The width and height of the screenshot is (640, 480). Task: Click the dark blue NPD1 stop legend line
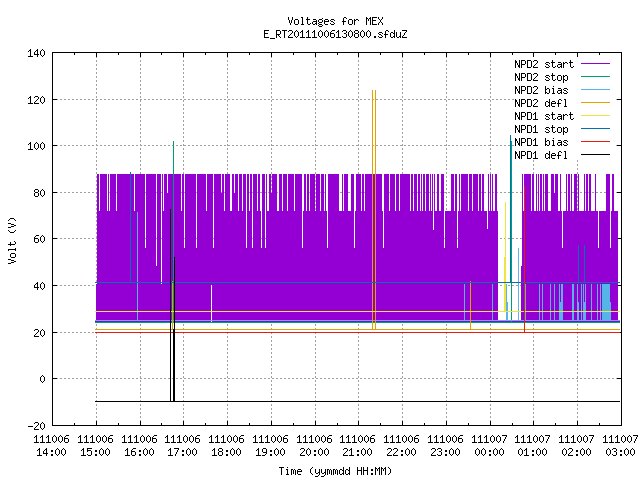(595, 129)
